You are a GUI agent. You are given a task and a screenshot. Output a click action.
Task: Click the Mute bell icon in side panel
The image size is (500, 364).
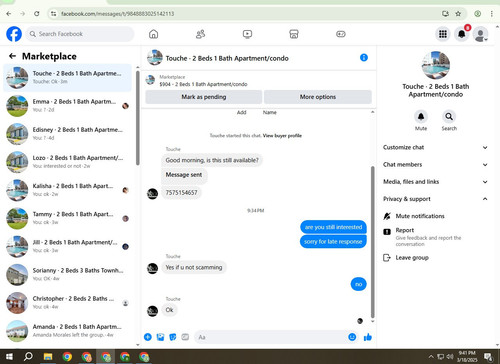click(x=421, y=117)
